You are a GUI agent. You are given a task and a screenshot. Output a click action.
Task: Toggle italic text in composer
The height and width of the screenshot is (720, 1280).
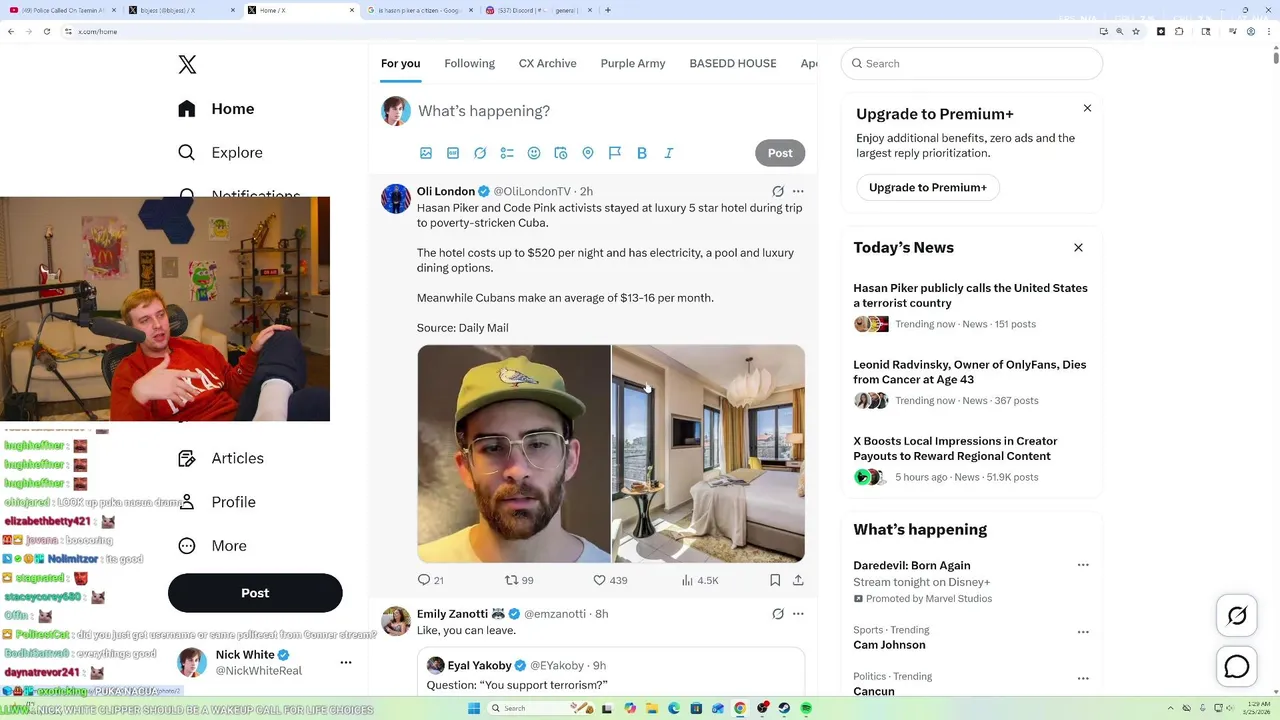pos(669,153)
